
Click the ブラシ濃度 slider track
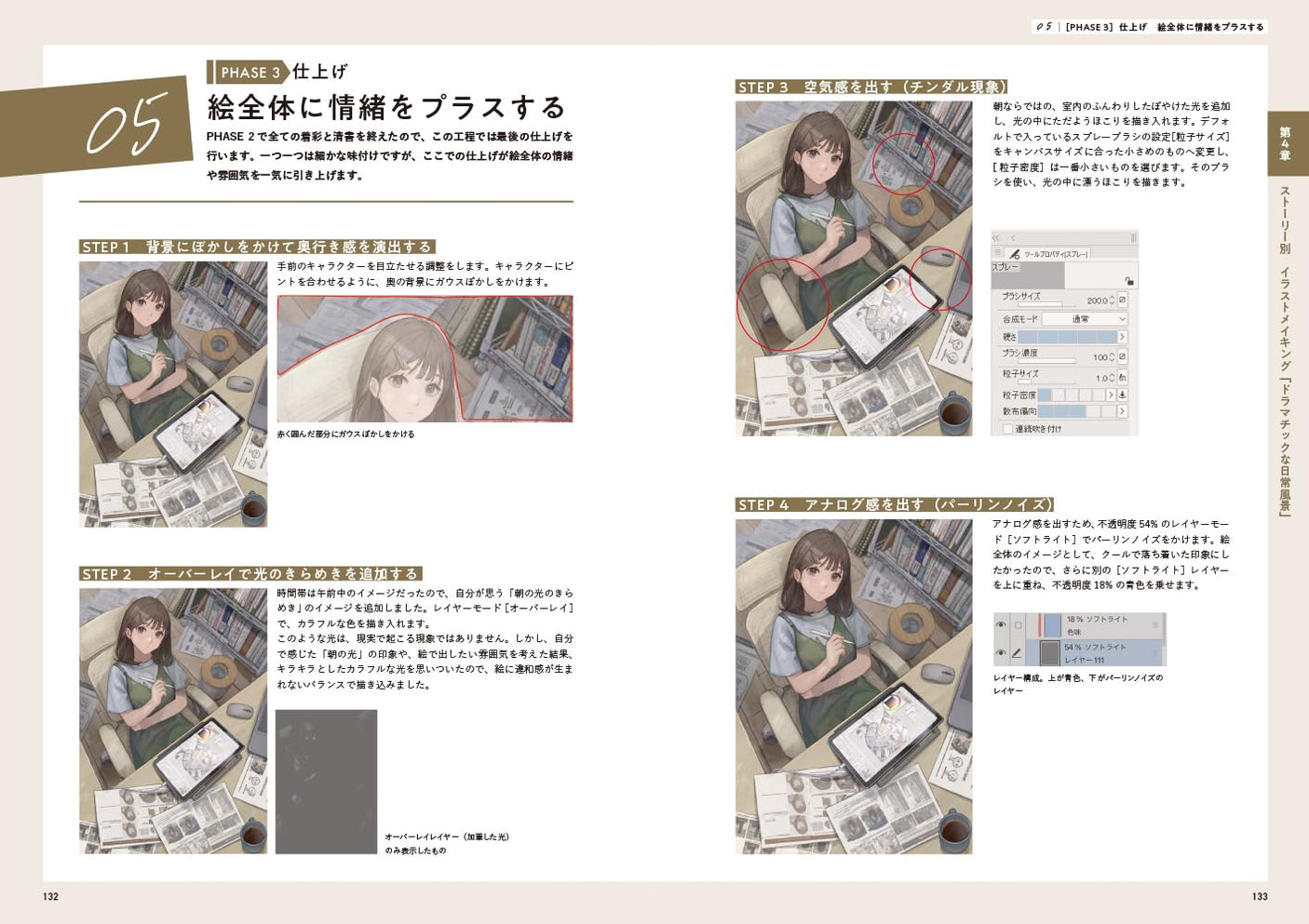click(x=1047, y=361)
